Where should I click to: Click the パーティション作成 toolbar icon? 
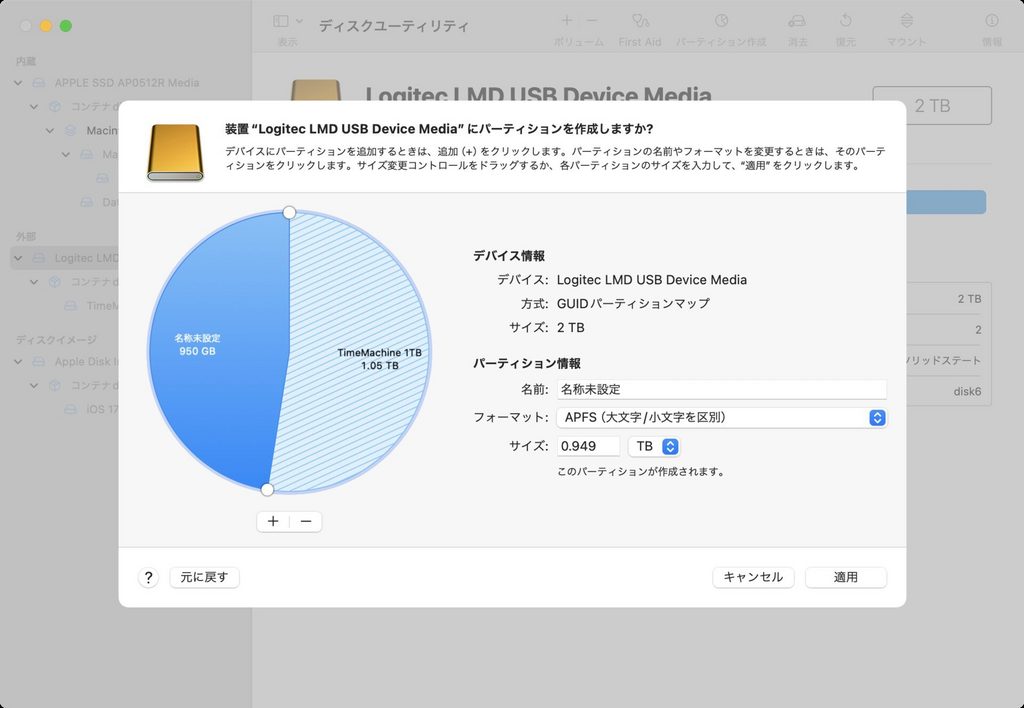click(x=721, y=21)
